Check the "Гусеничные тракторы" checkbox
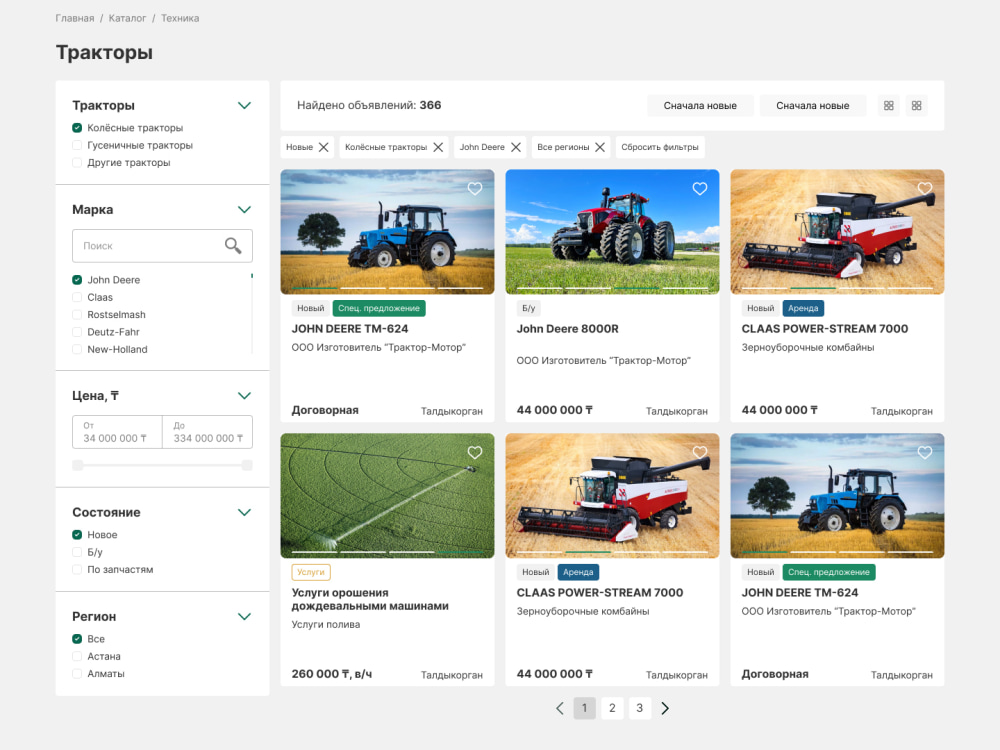Screen dimensions: 1000x750 coord(77,145)
